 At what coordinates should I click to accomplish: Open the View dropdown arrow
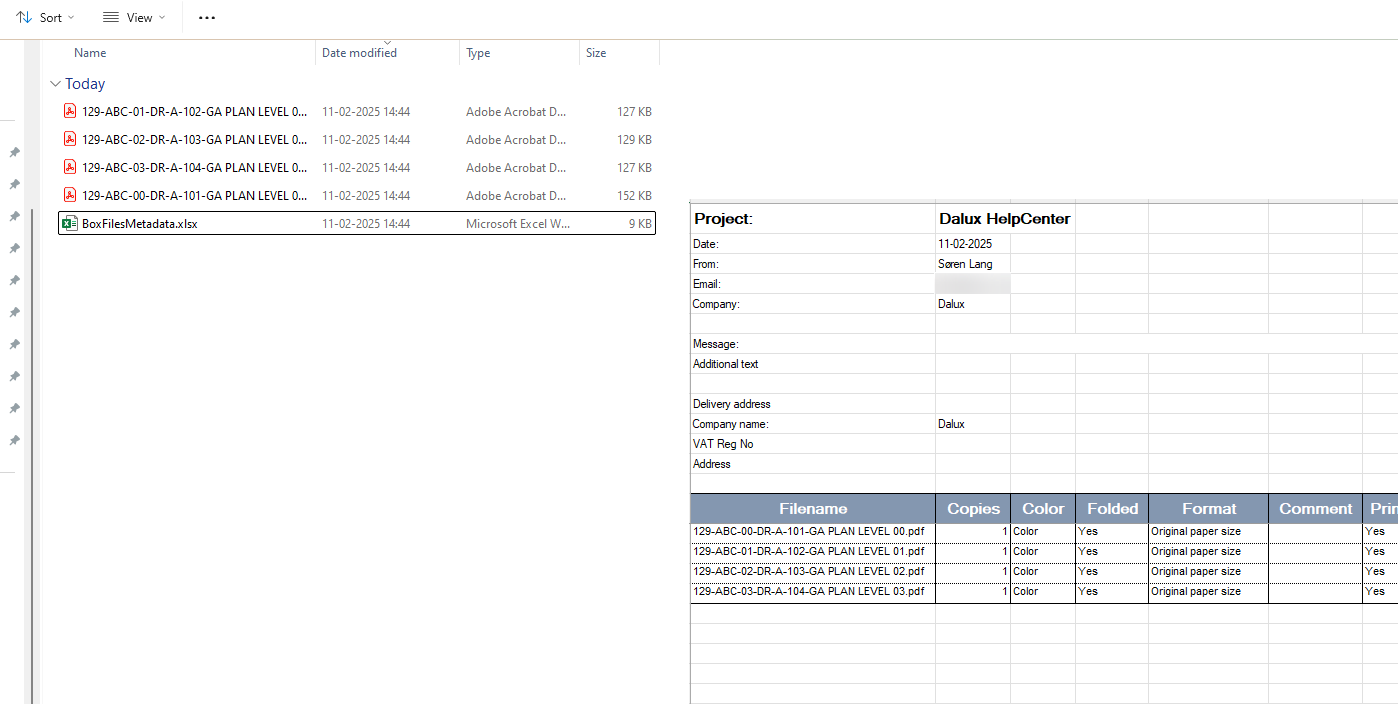162,18
